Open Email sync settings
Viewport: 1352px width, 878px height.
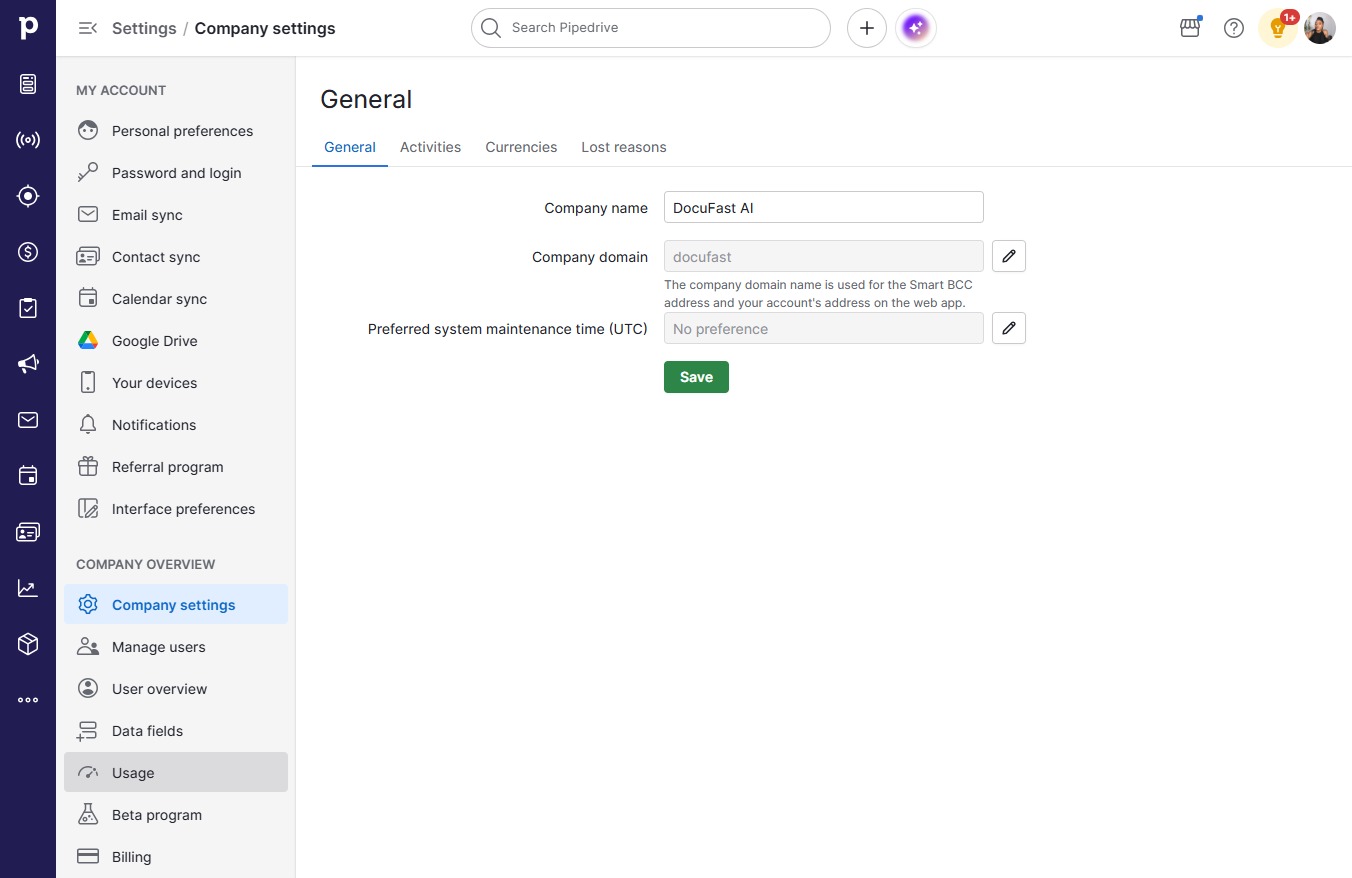click(176, 215)
